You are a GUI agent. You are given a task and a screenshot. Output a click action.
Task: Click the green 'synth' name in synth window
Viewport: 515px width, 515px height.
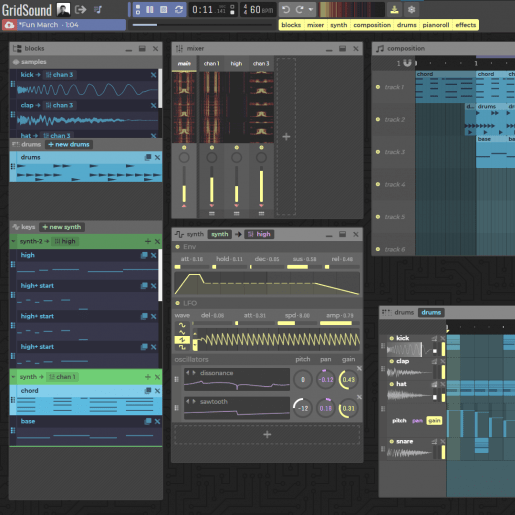point(220,234)
